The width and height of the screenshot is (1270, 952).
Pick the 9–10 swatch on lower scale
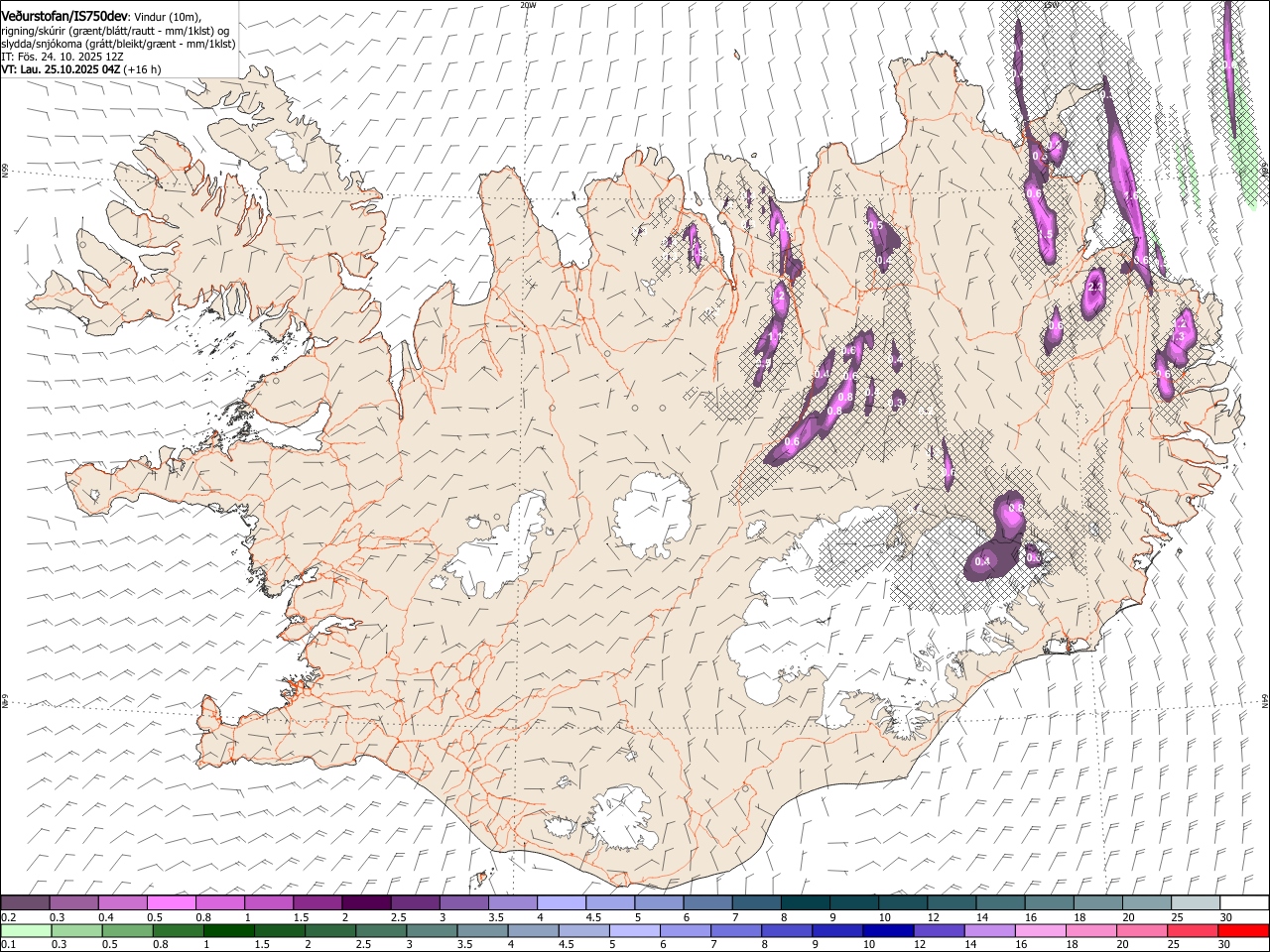(x=836, y=930)
